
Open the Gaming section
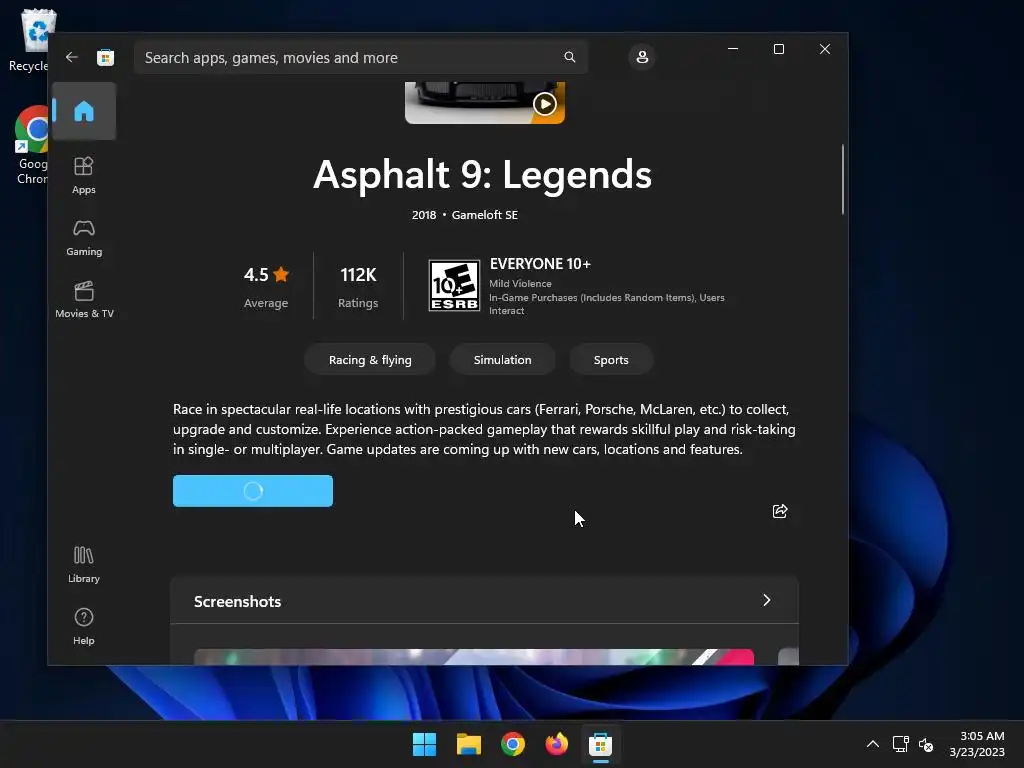[84, 238]
